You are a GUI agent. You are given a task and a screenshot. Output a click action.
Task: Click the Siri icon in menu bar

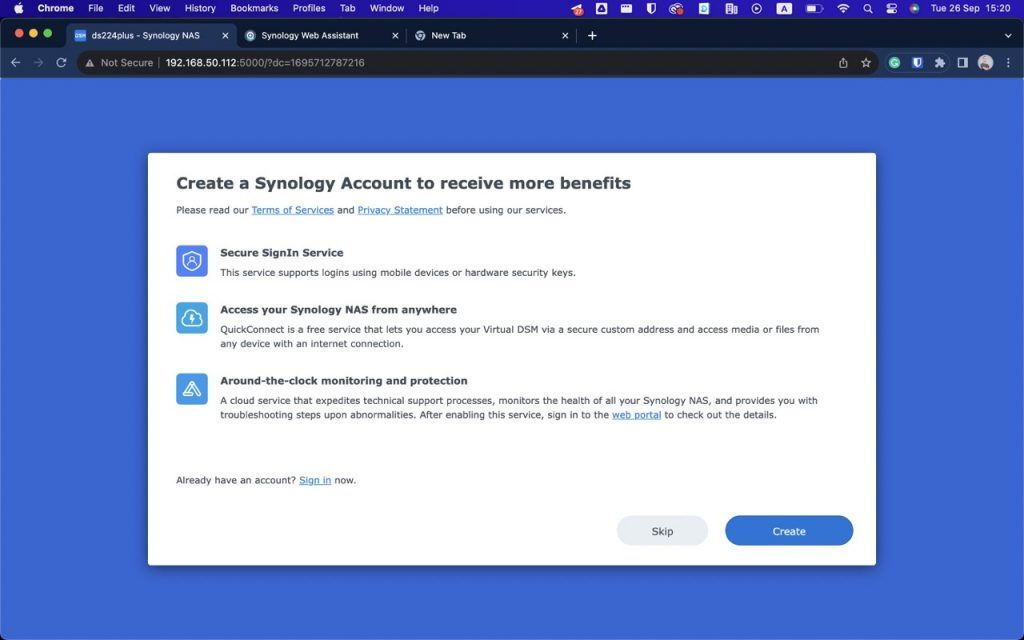[914, 8]
